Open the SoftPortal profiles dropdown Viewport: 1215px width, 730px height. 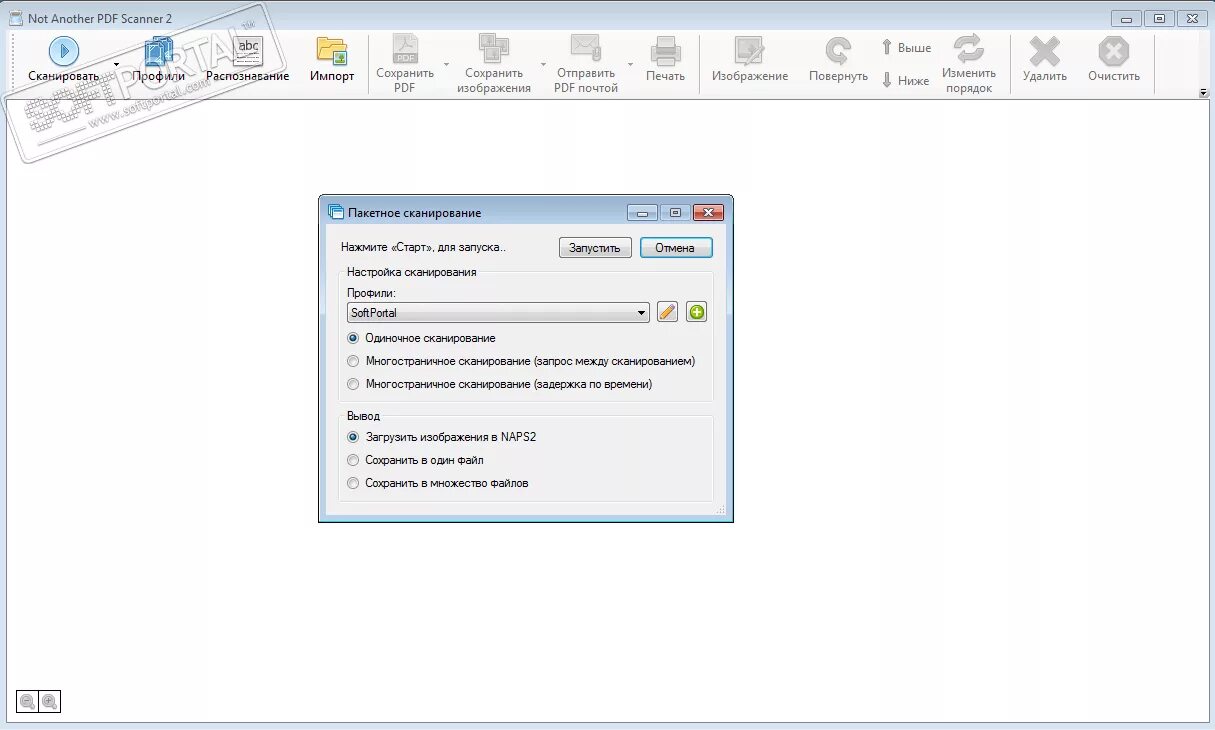(x=498, y=313)
